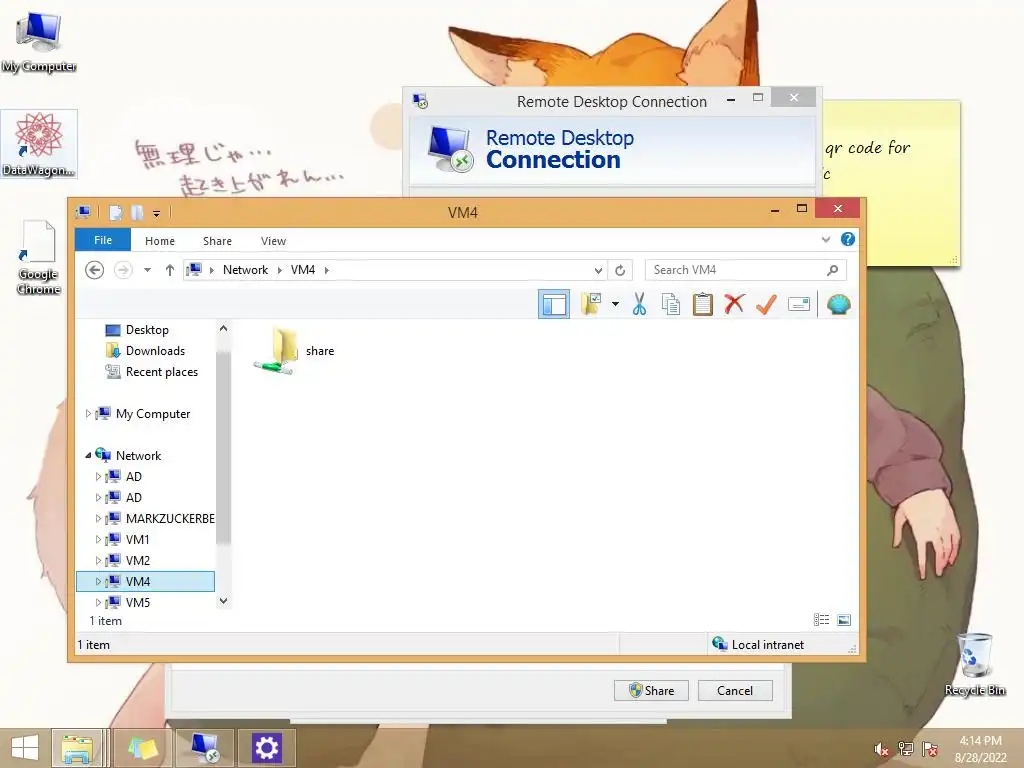Toggle the navigation pane toolbar button

(554, 304)
